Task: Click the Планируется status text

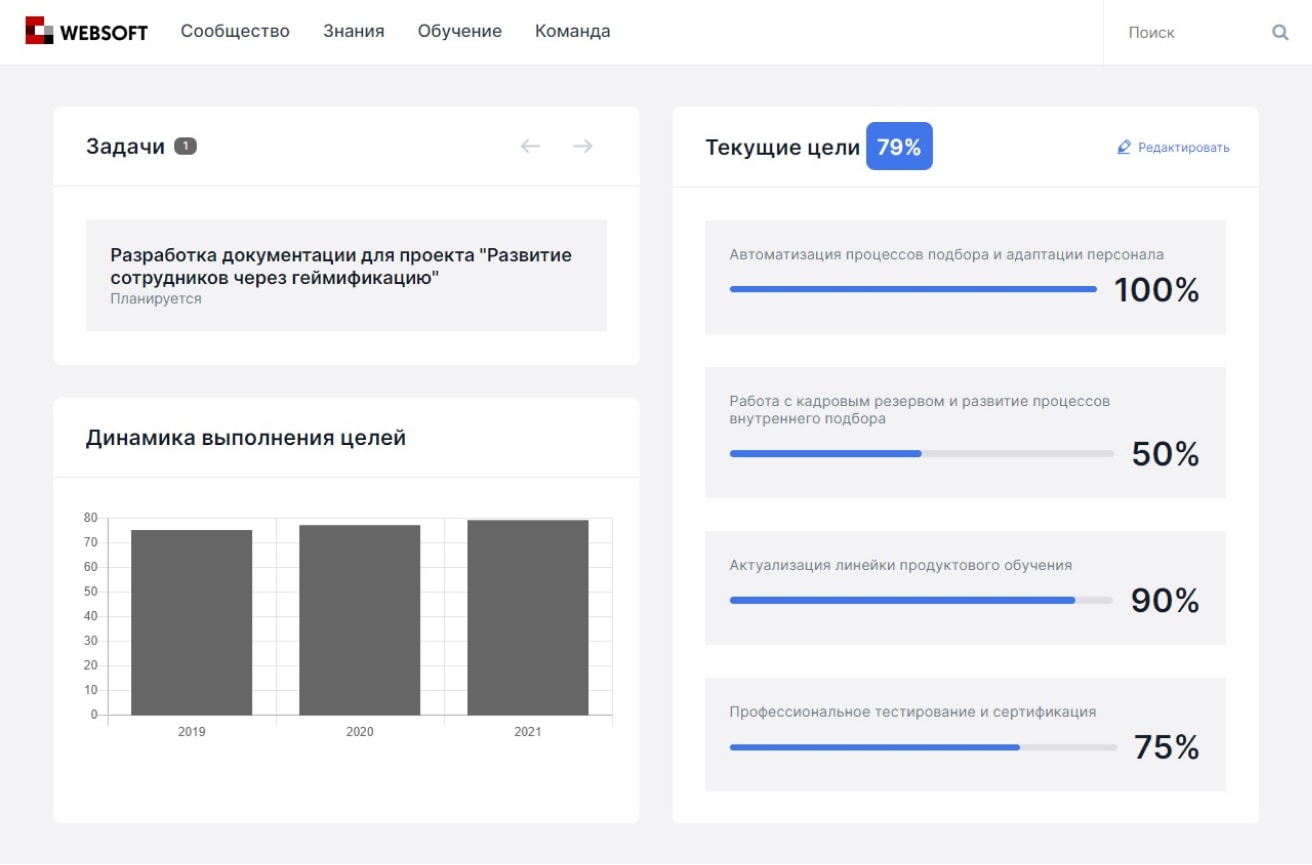Action: 156,299
